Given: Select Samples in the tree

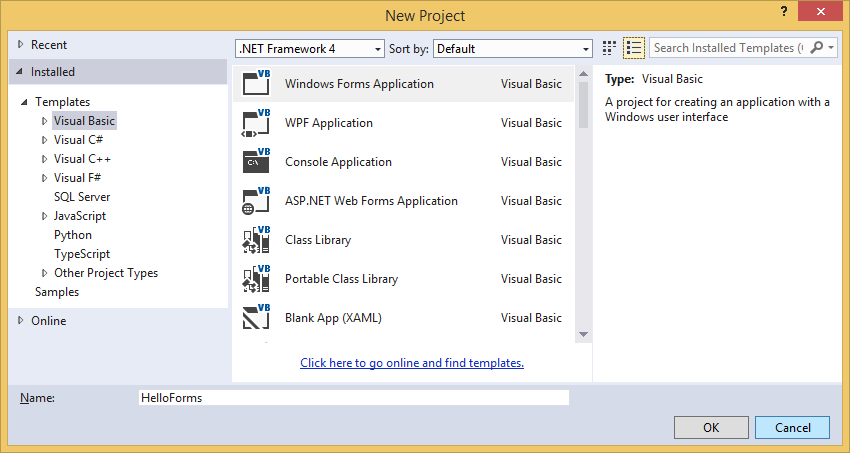Looking at the screenshot, I should (x=57, y=292).
